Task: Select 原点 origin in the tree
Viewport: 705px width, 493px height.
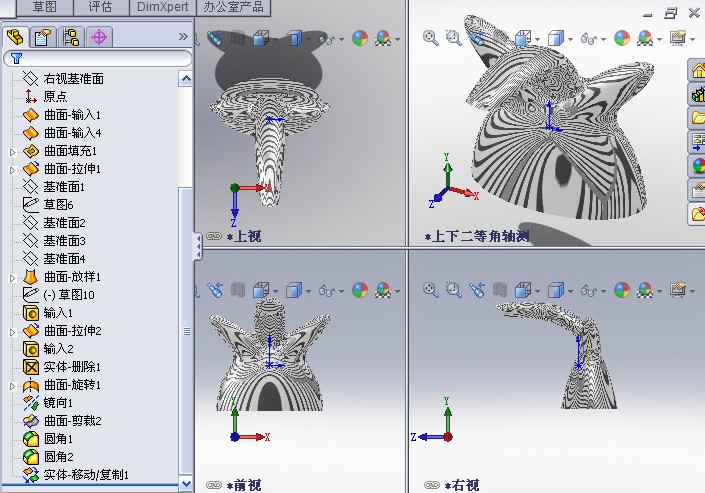Action: tap(55, 96)
